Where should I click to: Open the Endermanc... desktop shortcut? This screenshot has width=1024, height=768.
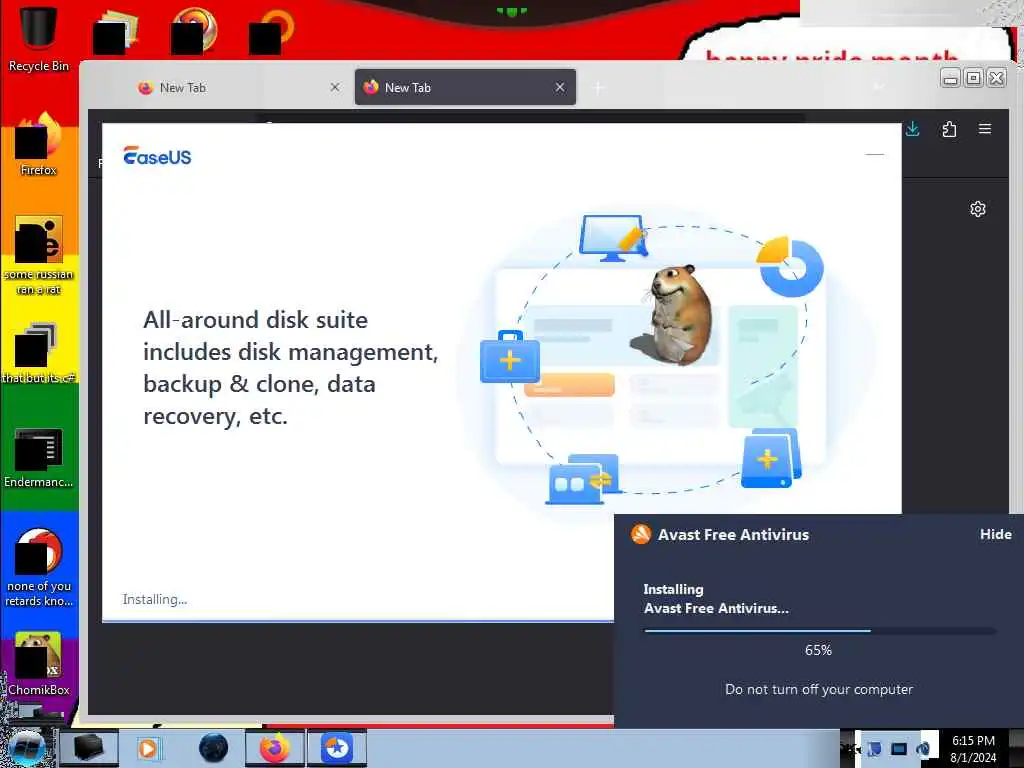(38, 457)
